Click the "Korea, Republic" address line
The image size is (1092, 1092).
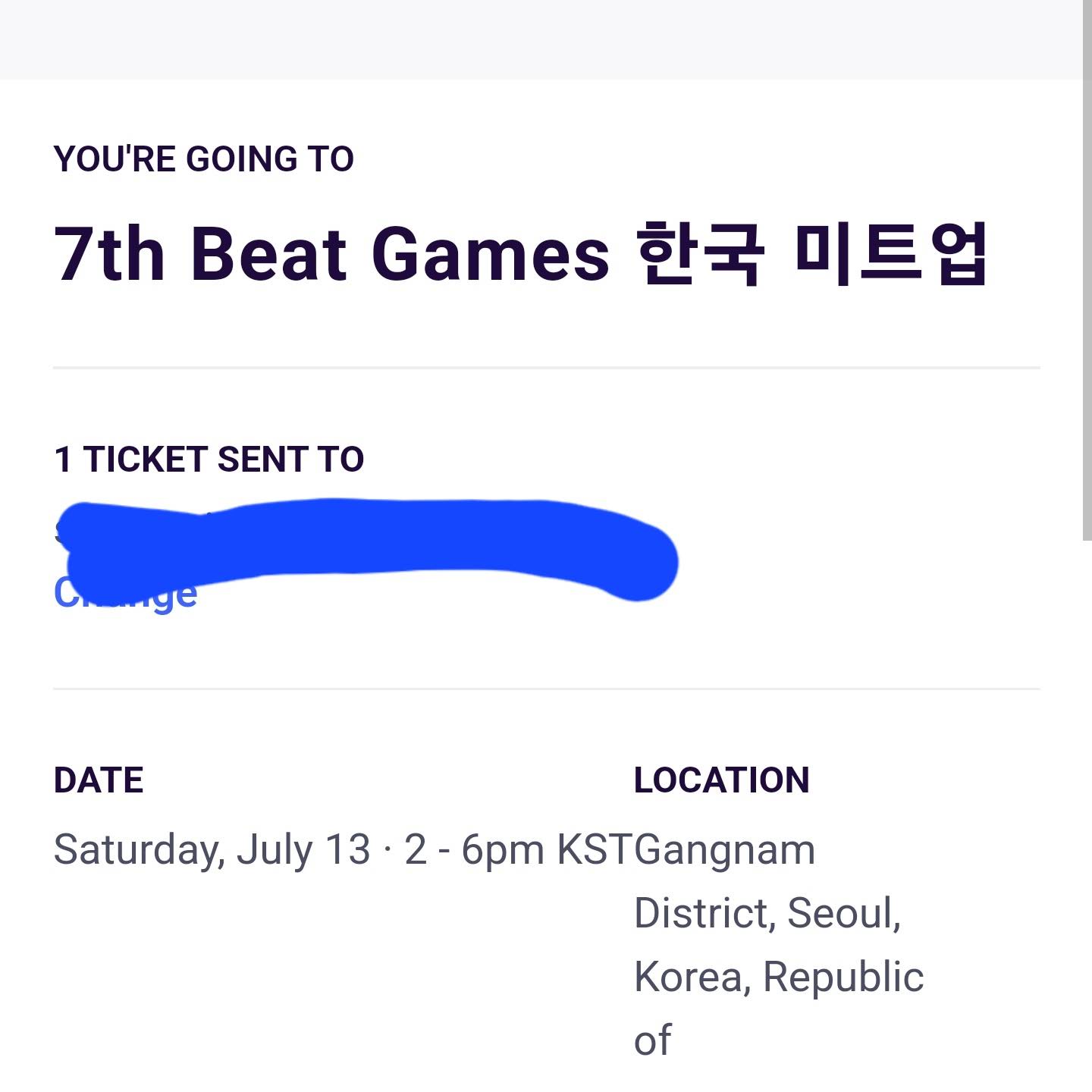(778, 977)
